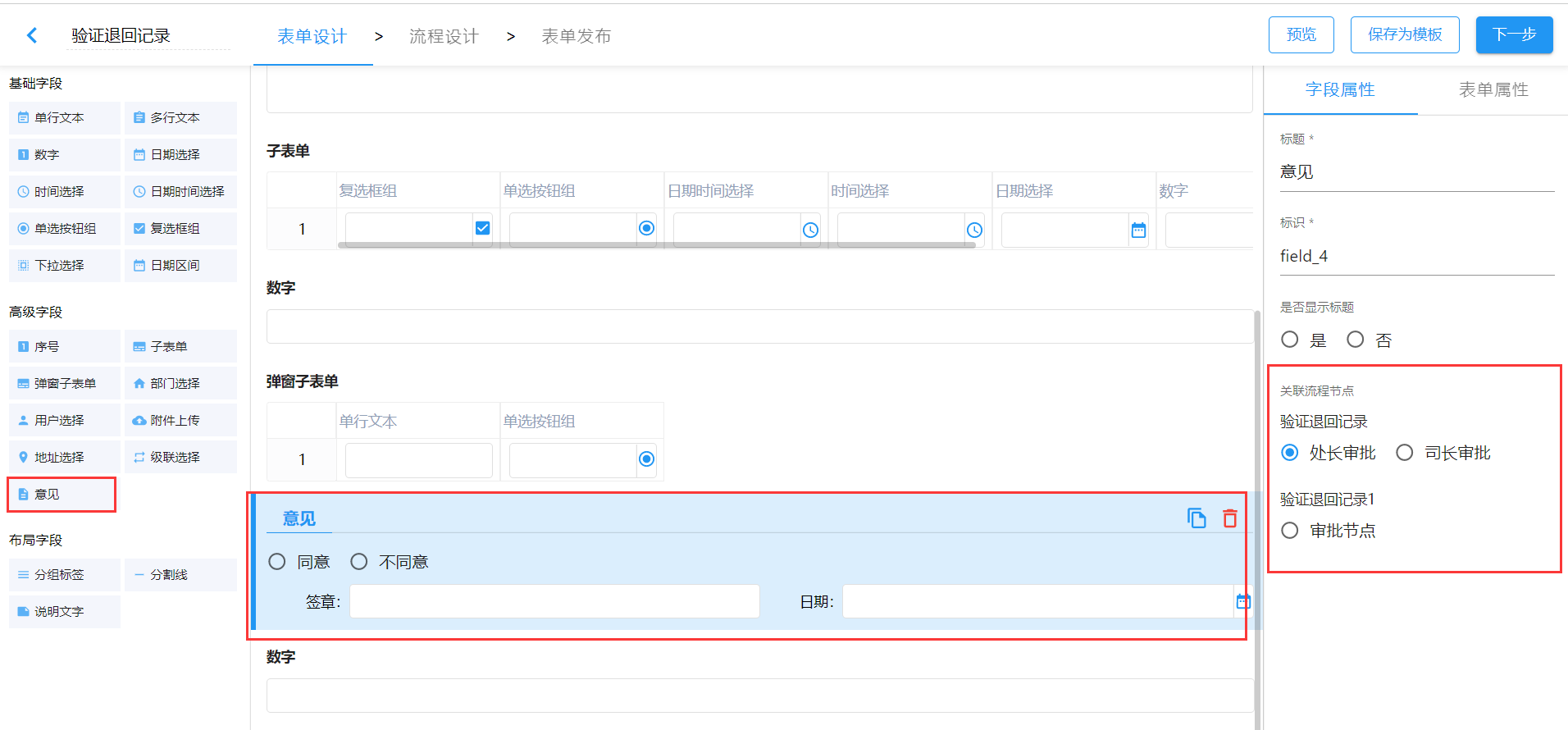This screenshot has width=1568, height=730.
Task: Toggle checkbox in 子表单 复选框组 cell
Action: 483,228
